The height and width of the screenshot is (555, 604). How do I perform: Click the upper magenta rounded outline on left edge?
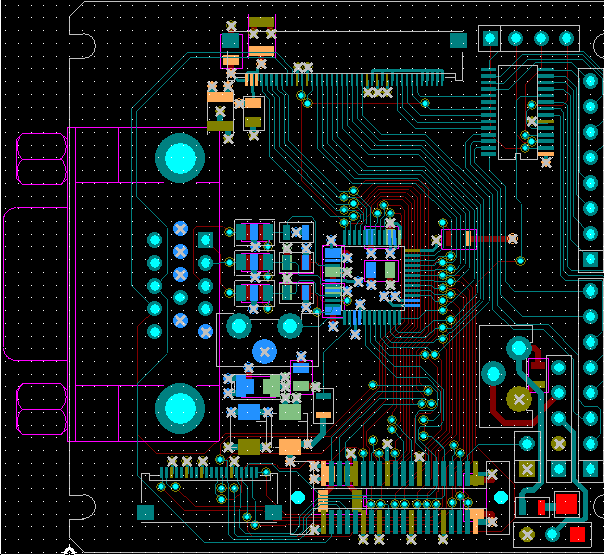tap(40, 160)
